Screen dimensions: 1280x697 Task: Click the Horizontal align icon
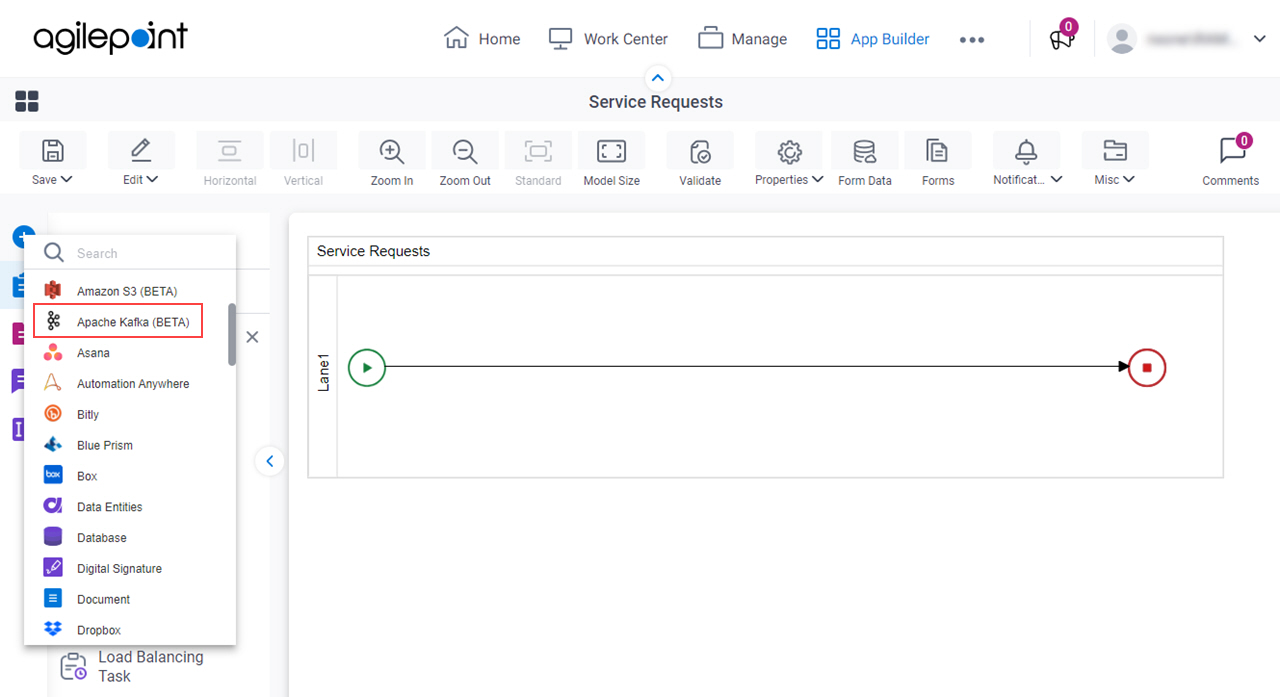[x=230, y=151]
